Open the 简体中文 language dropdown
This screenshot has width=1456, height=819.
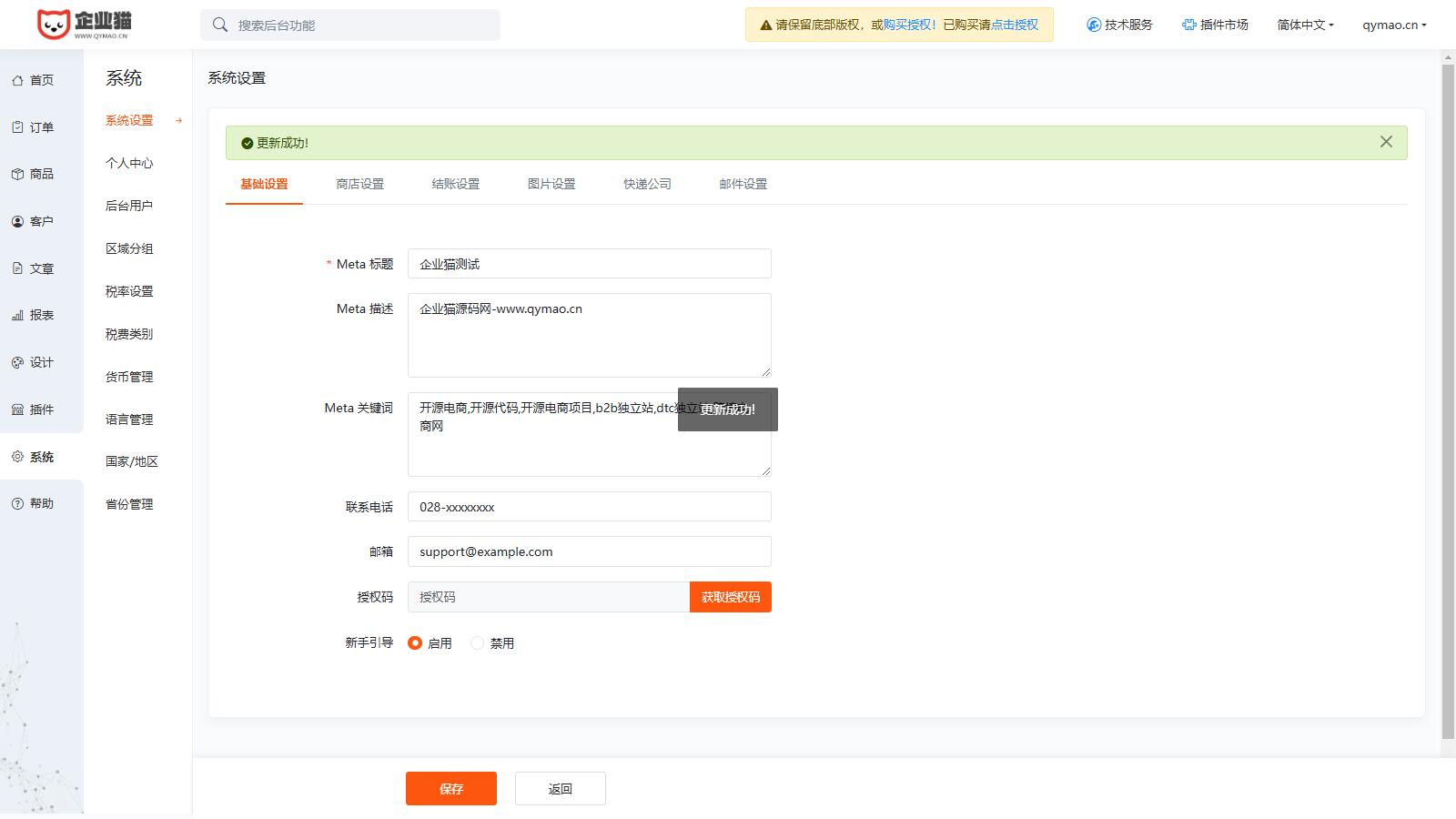pos(1305,25)
